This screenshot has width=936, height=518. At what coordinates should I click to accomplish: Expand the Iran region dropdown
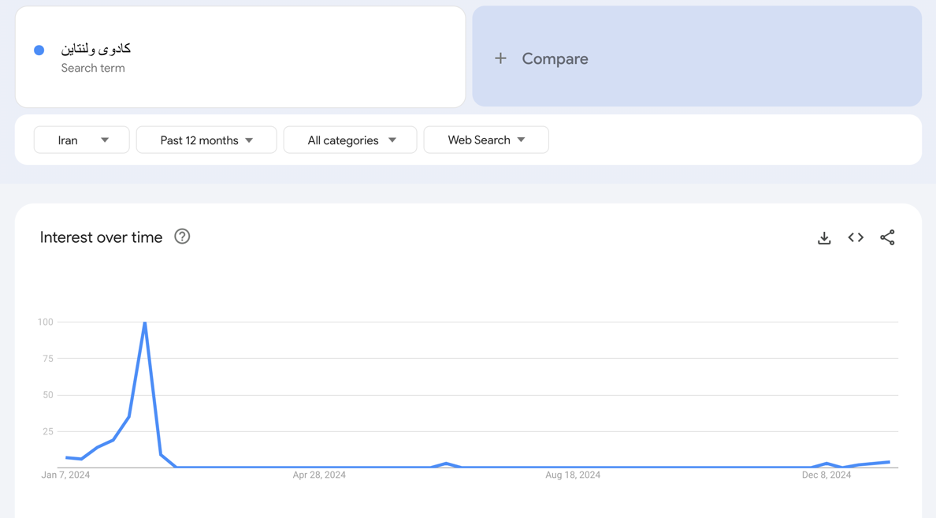pos(82,140)
